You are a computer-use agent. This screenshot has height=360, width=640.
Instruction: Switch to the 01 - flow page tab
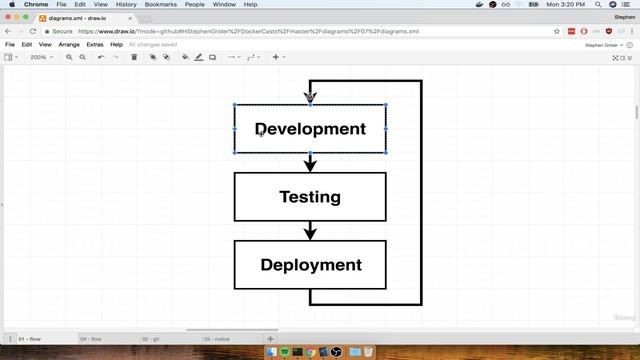pyautogui.click(x=29, y=339)
